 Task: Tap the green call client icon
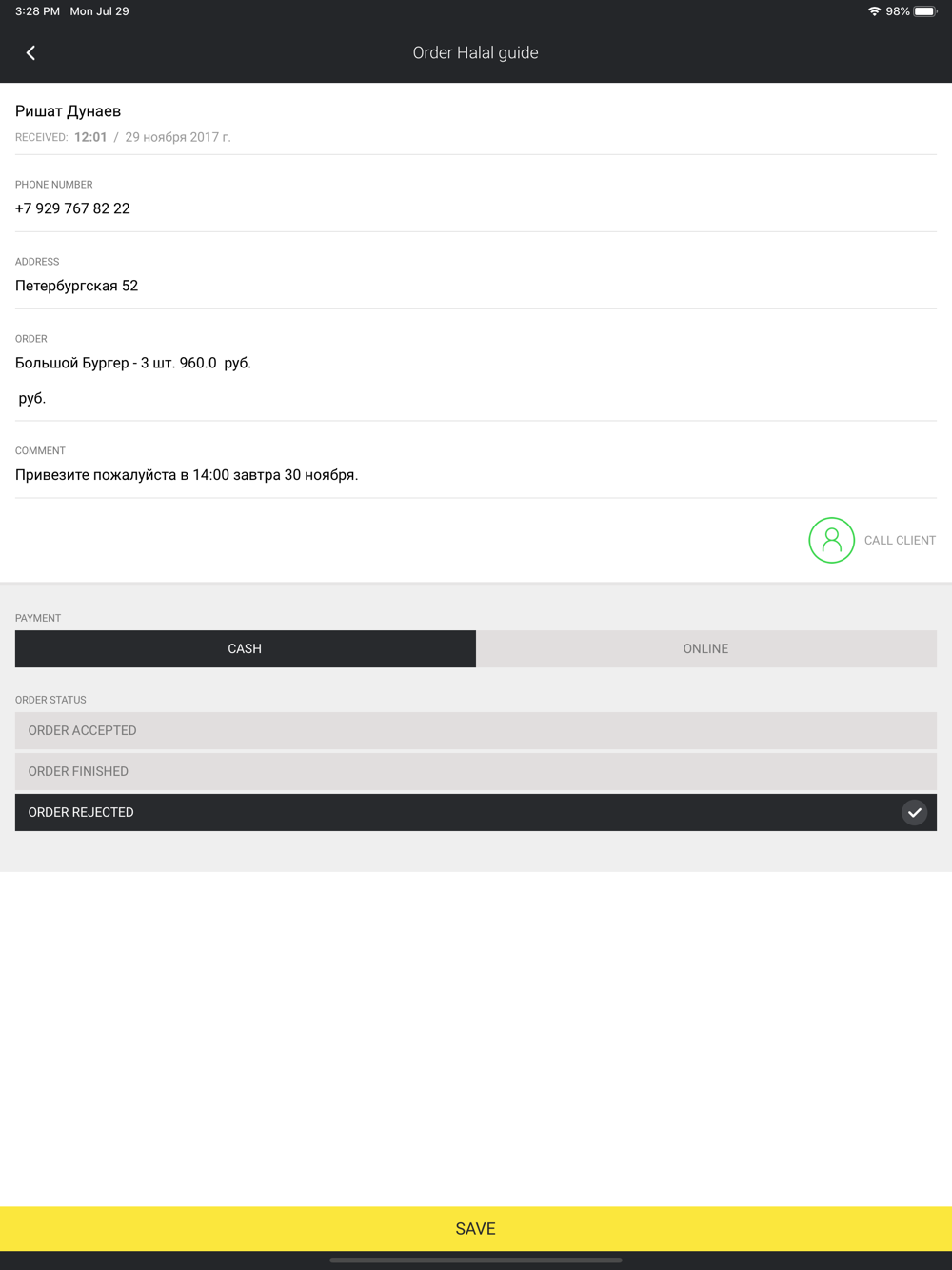click(831, 540)
